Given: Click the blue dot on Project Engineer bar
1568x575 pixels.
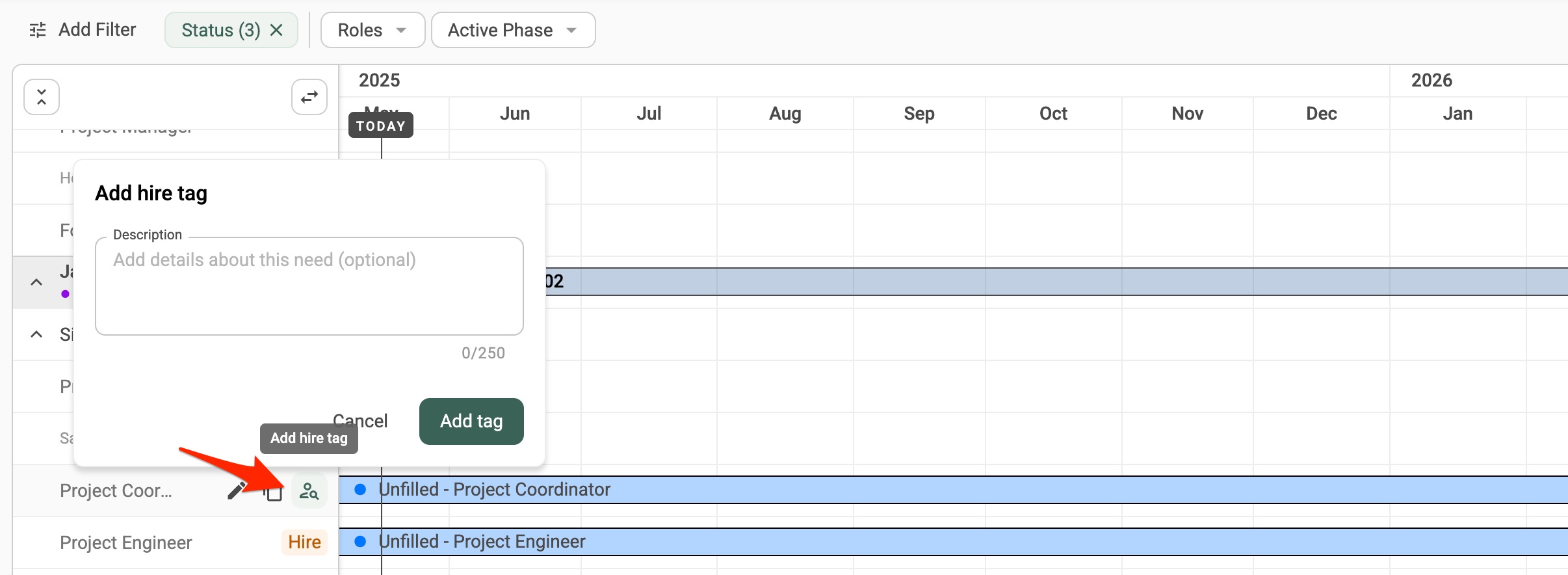Looking at the screenshot, I should click(360, 542).
